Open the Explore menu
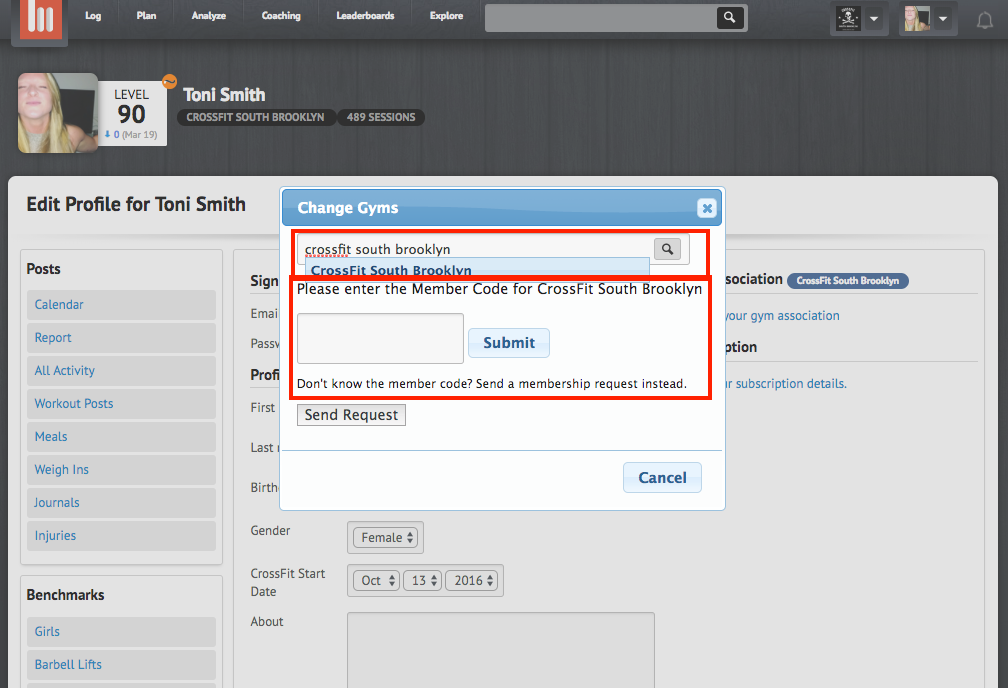This screenshot has width=1008, height=688. click(446, 16)
